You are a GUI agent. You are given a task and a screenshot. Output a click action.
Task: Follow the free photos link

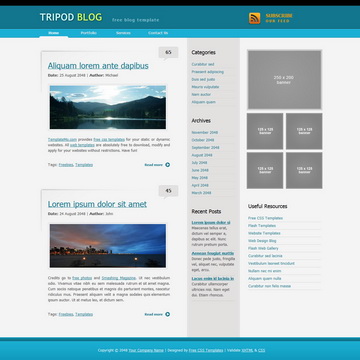[x=82, y=278]
